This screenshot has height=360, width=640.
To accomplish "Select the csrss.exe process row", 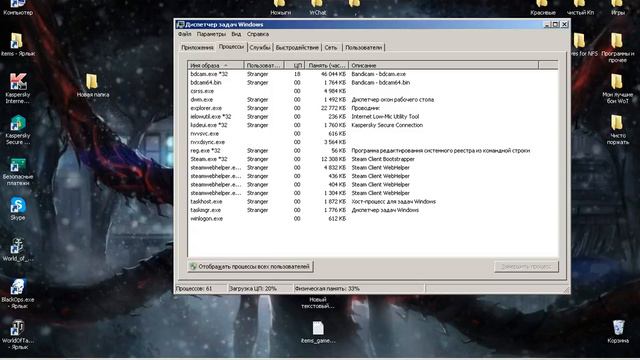I will click(x=373, y=91).
